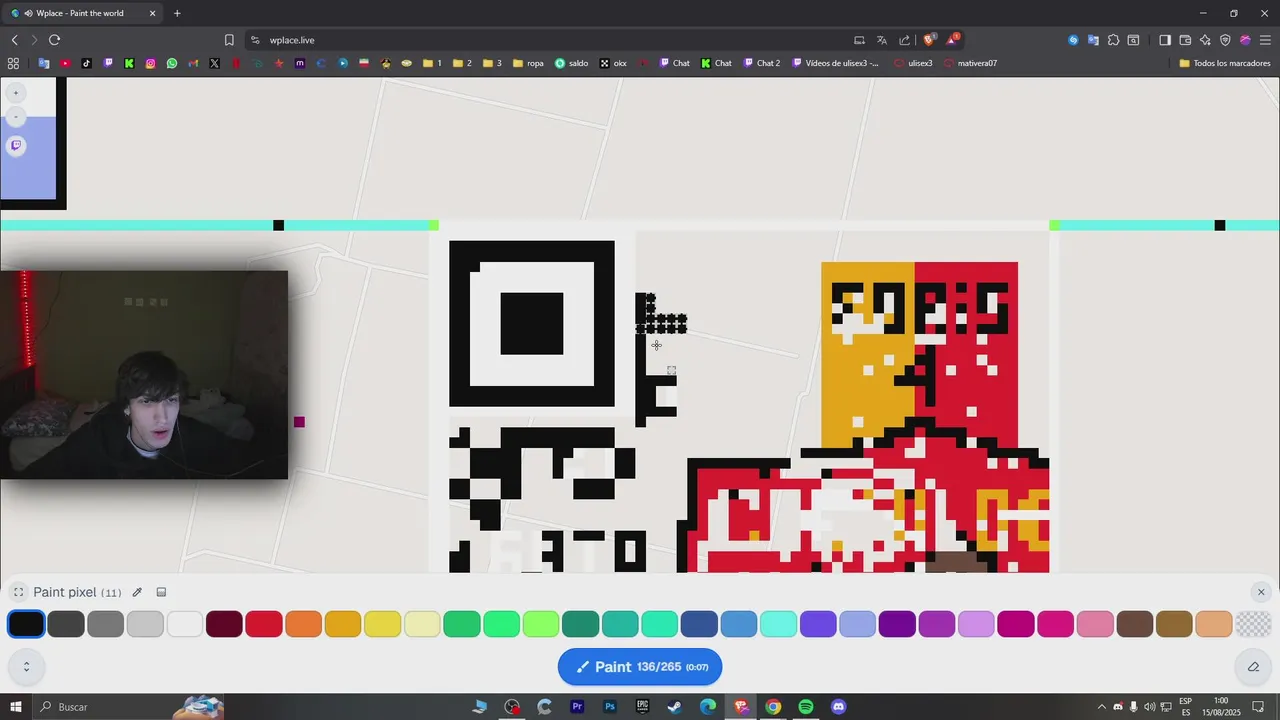This screenshot has width=1280, height=720.
Task: Toggle the browser sidebar panel
Action: (x=1165, y=40)
